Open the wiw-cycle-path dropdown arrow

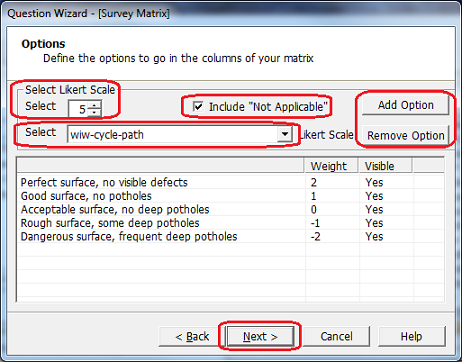pyautogui.click(x=284, y=134)
